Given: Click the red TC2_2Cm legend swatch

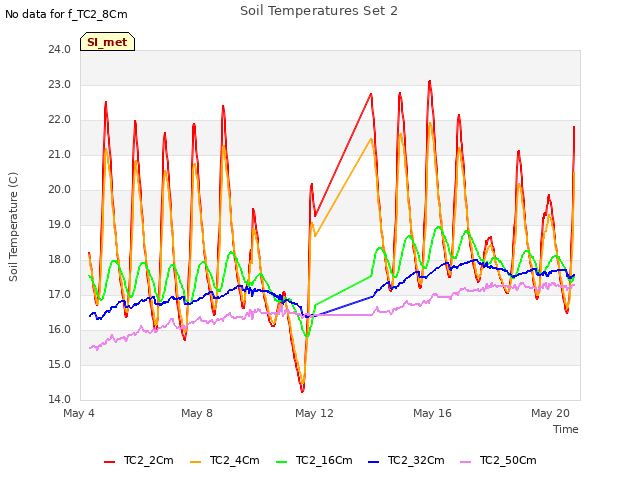Looking at the screenshot, I should point(109,462).
